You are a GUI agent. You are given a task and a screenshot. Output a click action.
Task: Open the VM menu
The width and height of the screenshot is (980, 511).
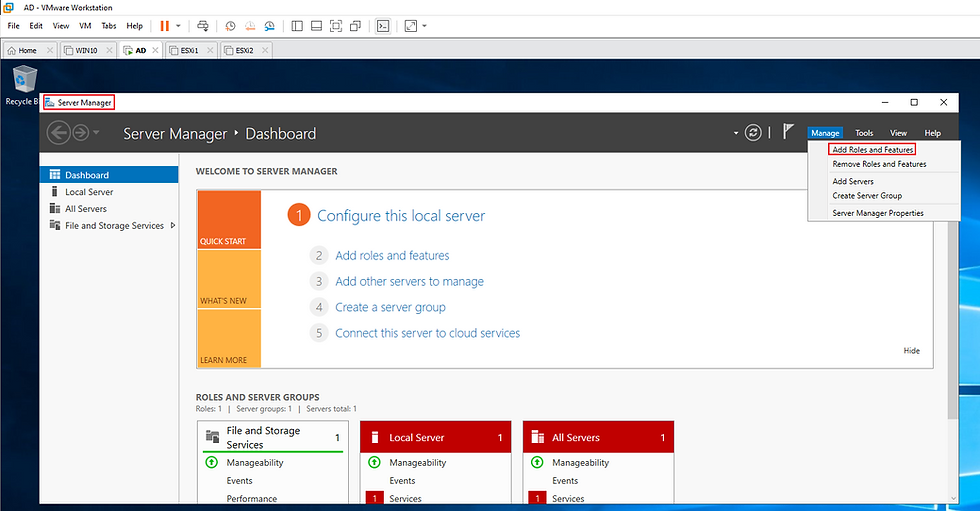pyautogui.click(x=85, y=26)
